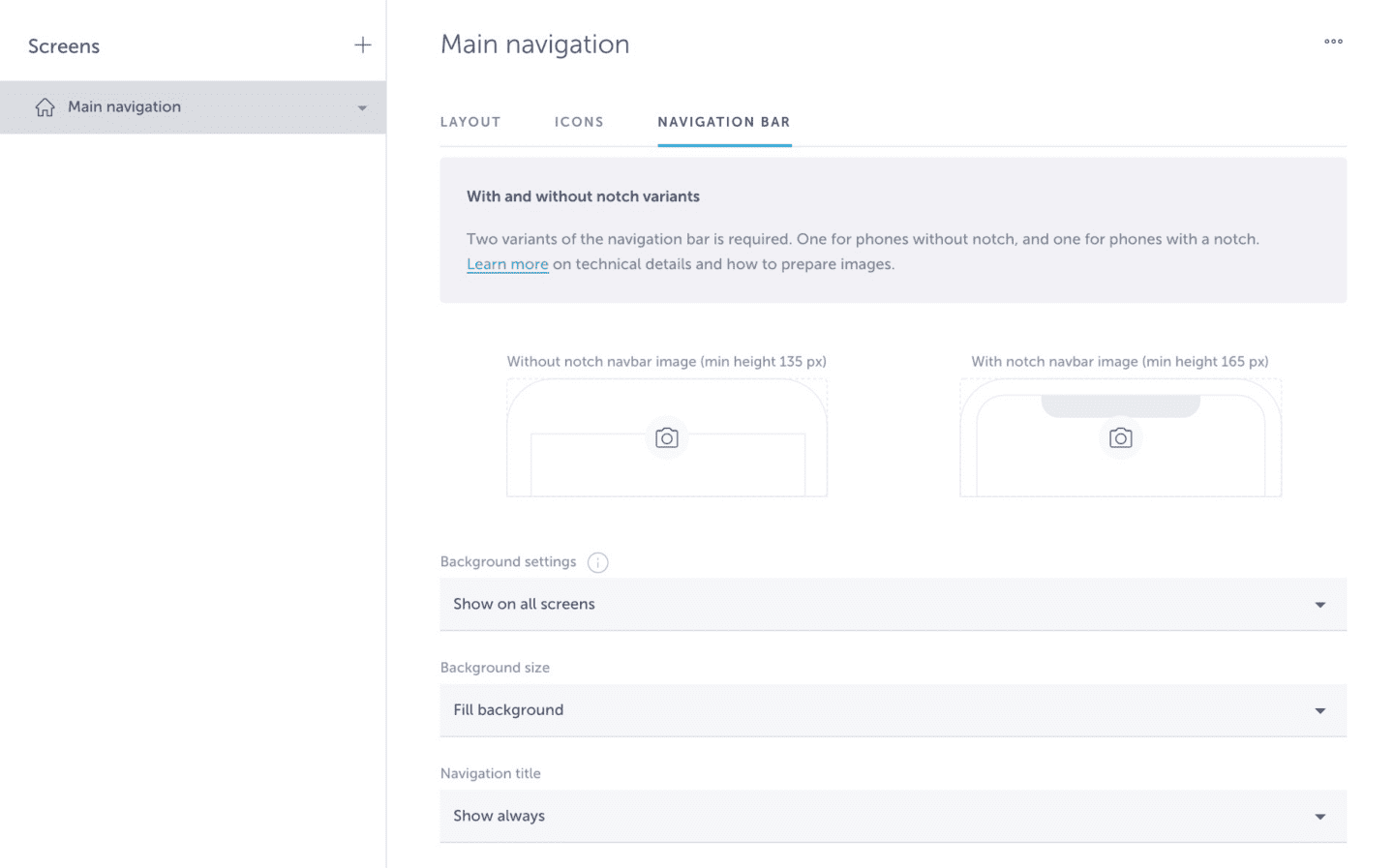Screen dimensions: 1394x868
Task: Show the Background settings info icon tooltip
Action: [x=598, y=562]
